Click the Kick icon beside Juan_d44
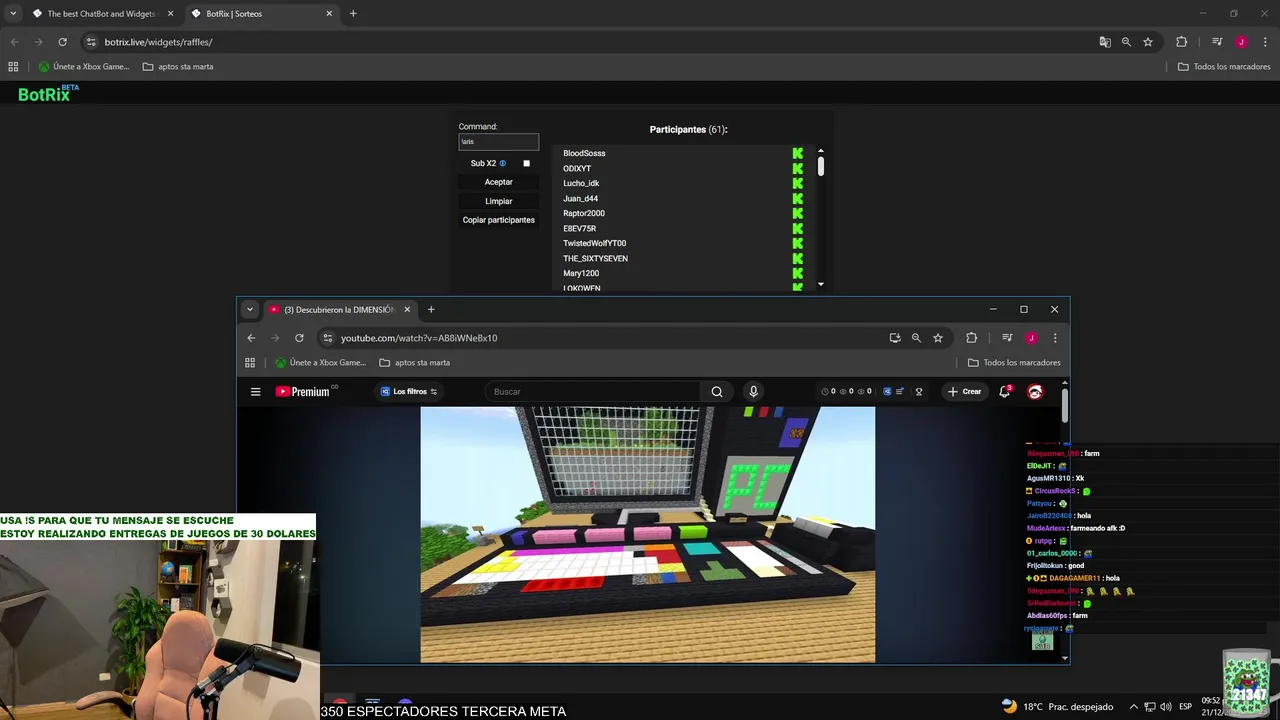Viewport: 1280px width, 720px height. pyautogui.click(x=798, y=198)
